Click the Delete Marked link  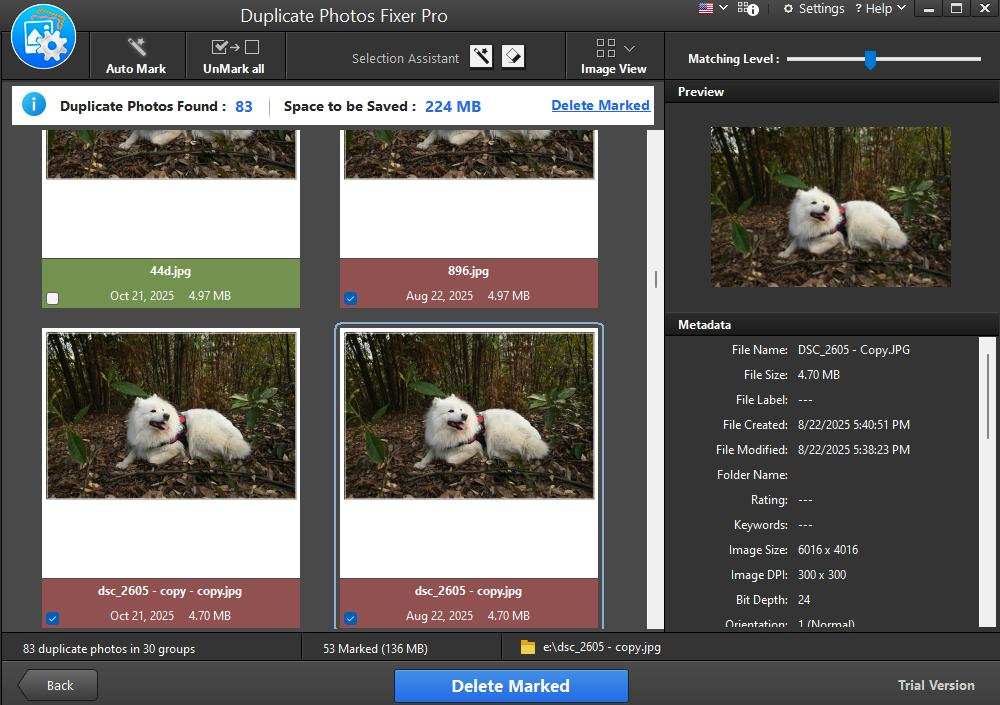600,105
